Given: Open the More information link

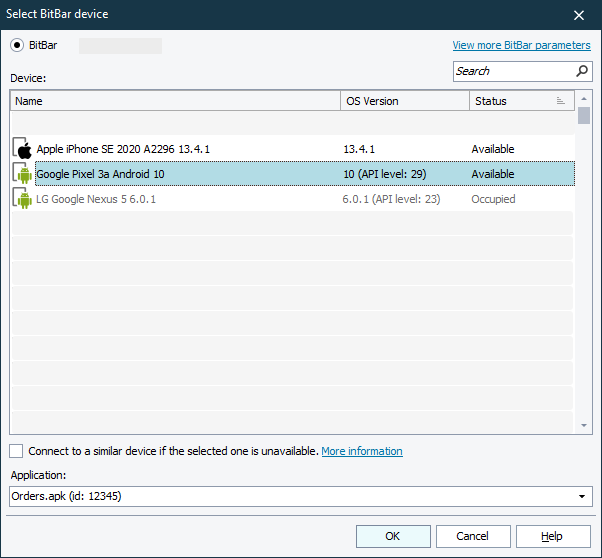Looking at the screenshot, I should coord(362,451).
